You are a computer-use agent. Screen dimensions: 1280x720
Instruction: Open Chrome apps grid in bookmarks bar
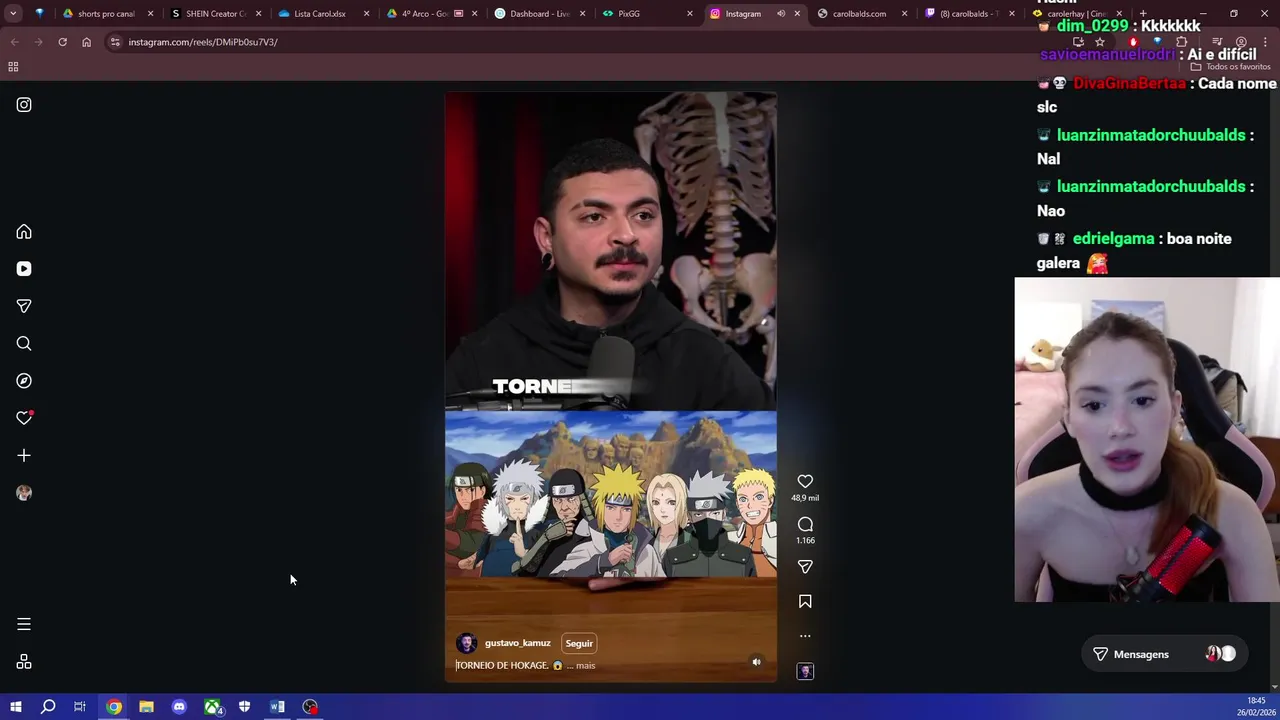[x=13, y=67]
